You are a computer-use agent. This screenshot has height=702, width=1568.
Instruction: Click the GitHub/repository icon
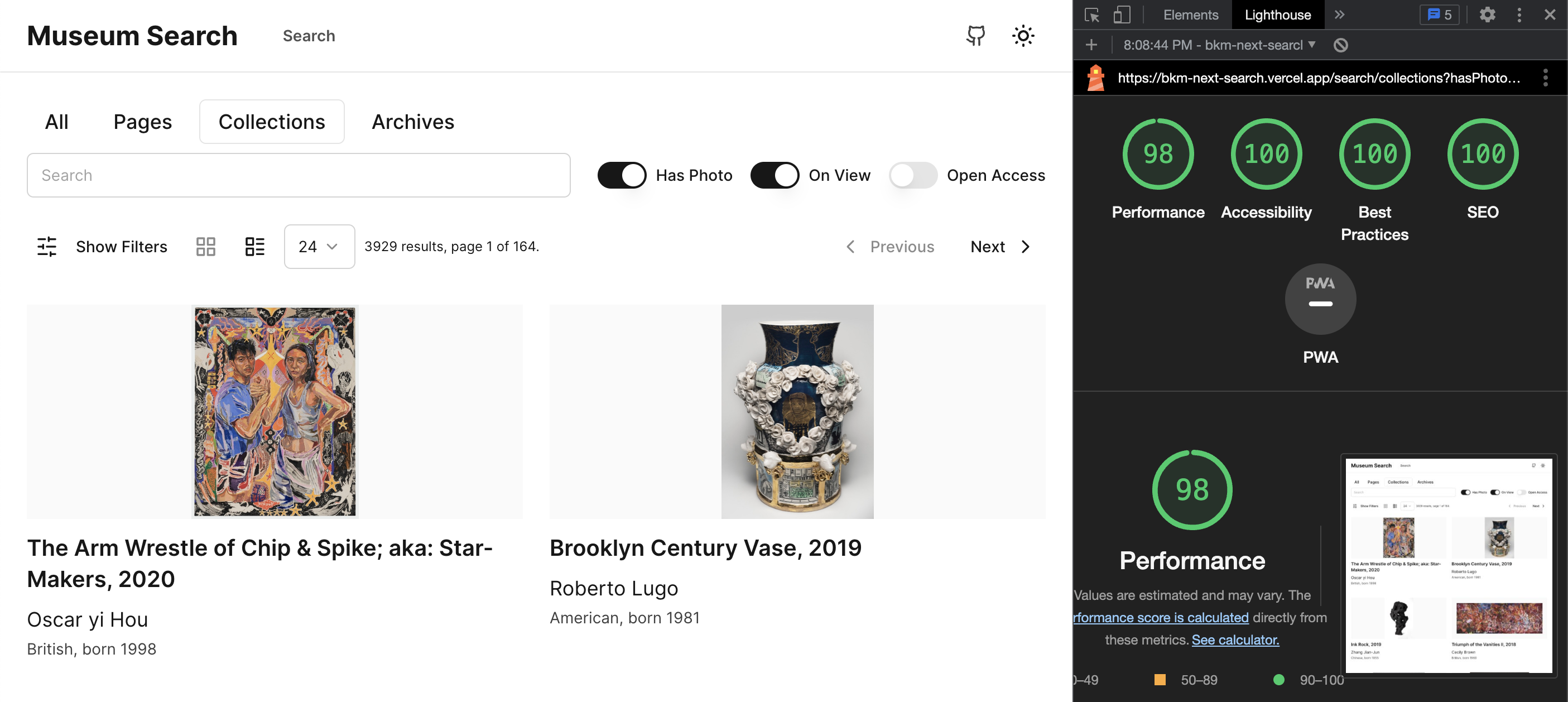tap(975, 35)
